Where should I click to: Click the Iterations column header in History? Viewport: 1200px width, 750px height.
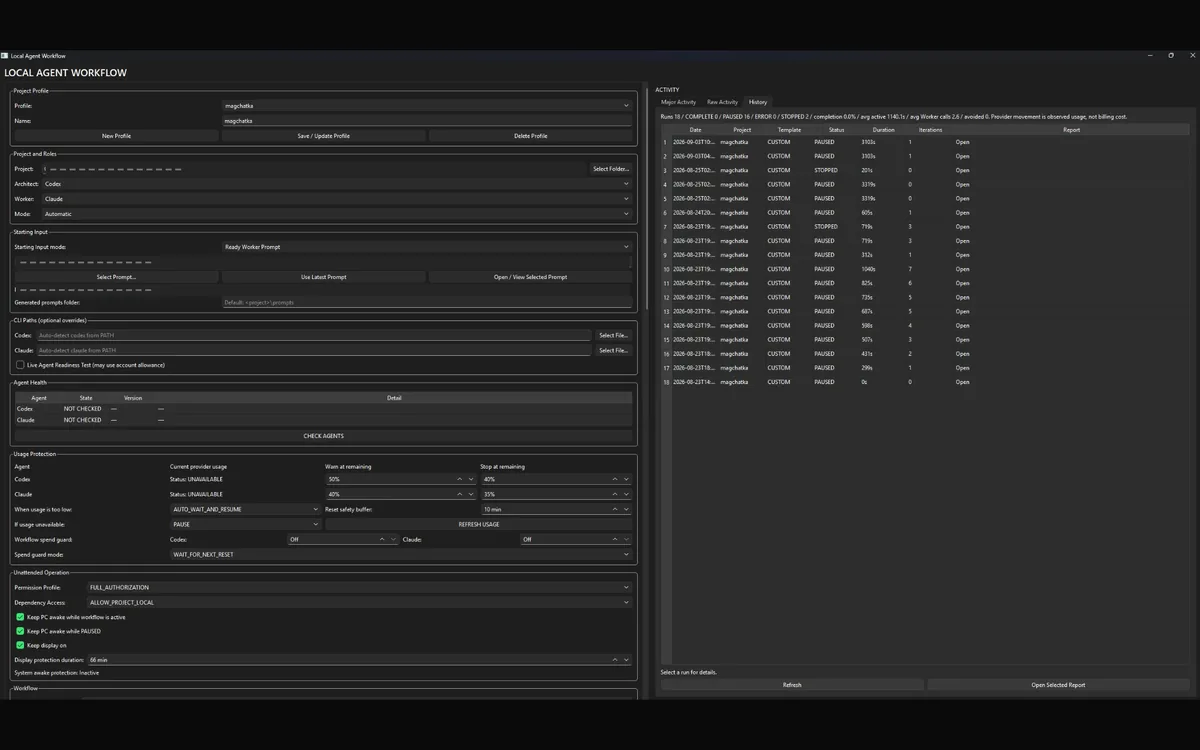tap(930, 130)
